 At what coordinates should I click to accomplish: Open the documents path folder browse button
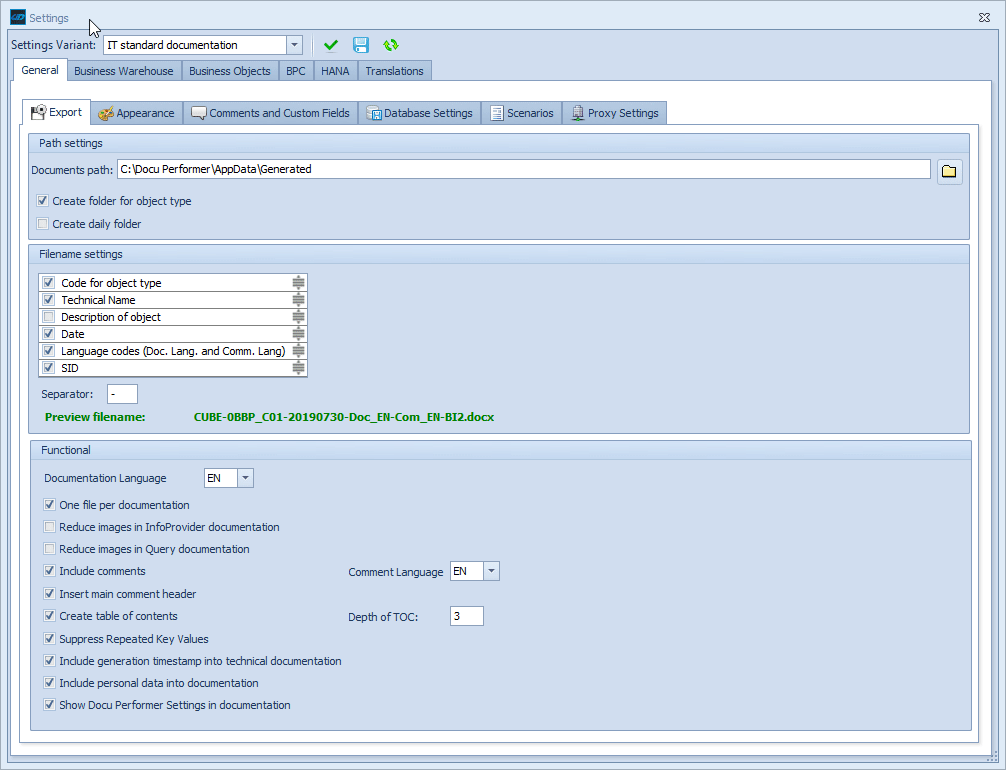click(x=949, y=171)
